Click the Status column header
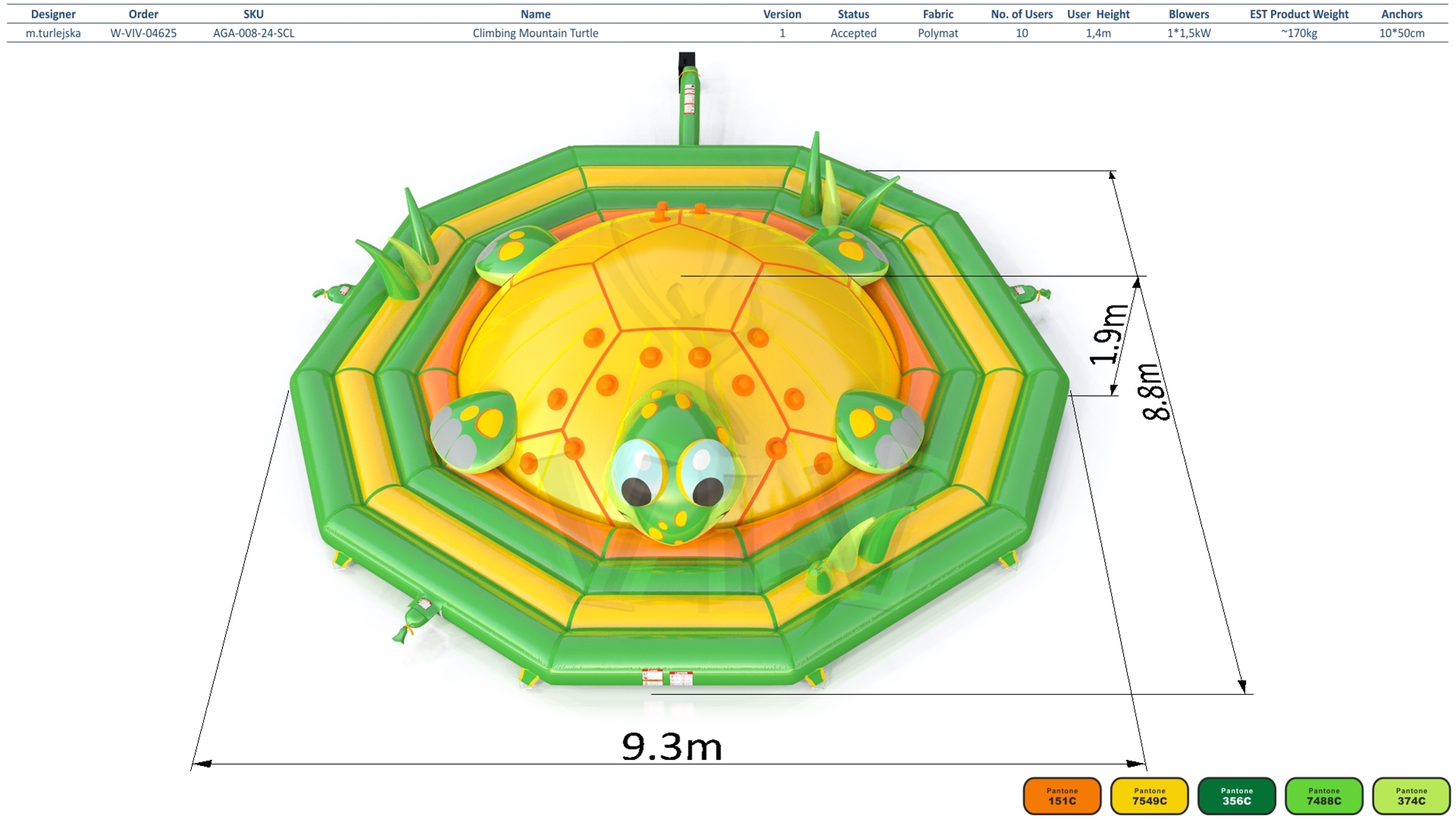1456x819 pixels. (853, 14)
